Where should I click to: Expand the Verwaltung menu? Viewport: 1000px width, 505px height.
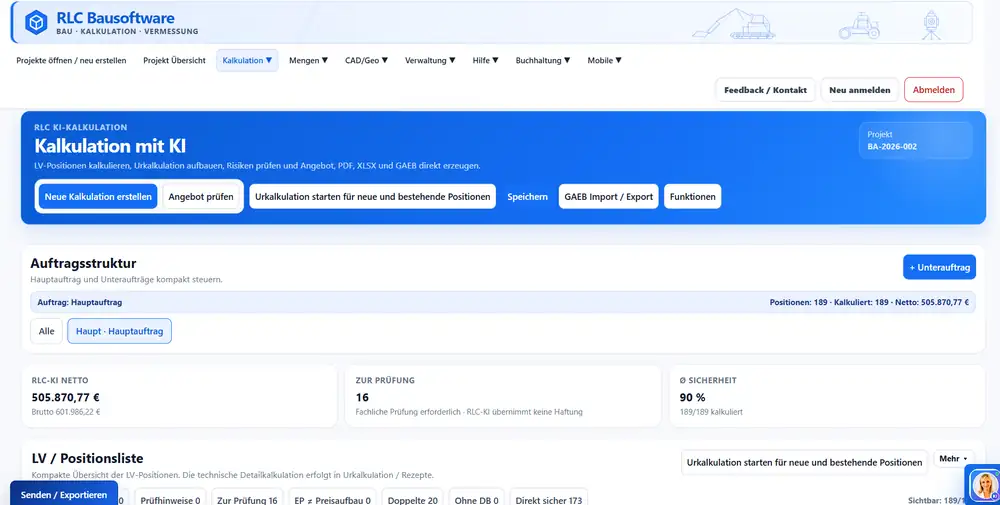(x=430, y=61)
